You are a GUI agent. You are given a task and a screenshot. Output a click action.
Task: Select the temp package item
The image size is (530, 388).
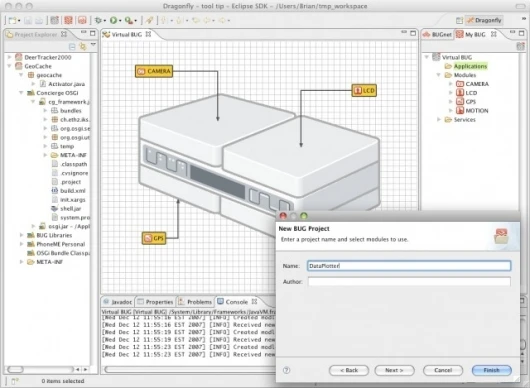[x=62, y=146]
